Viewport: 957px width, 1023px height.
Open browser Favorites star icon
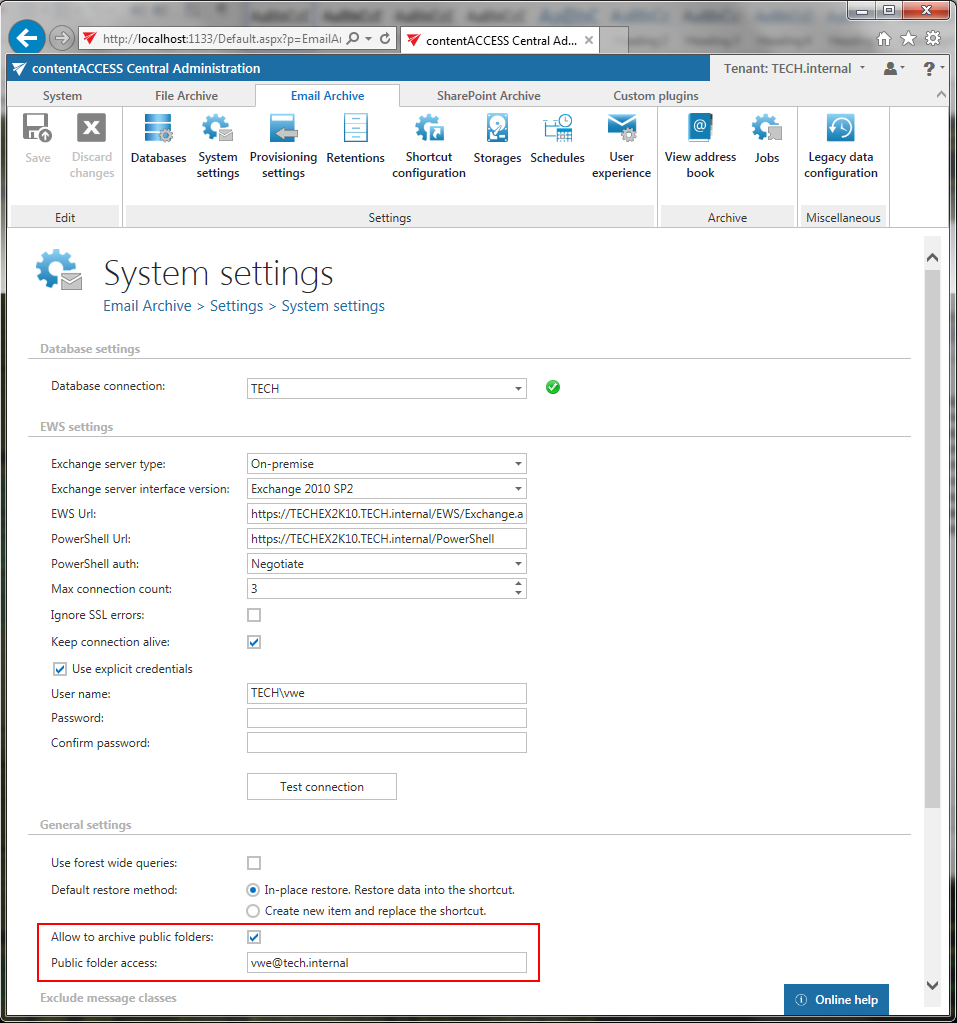908,38
